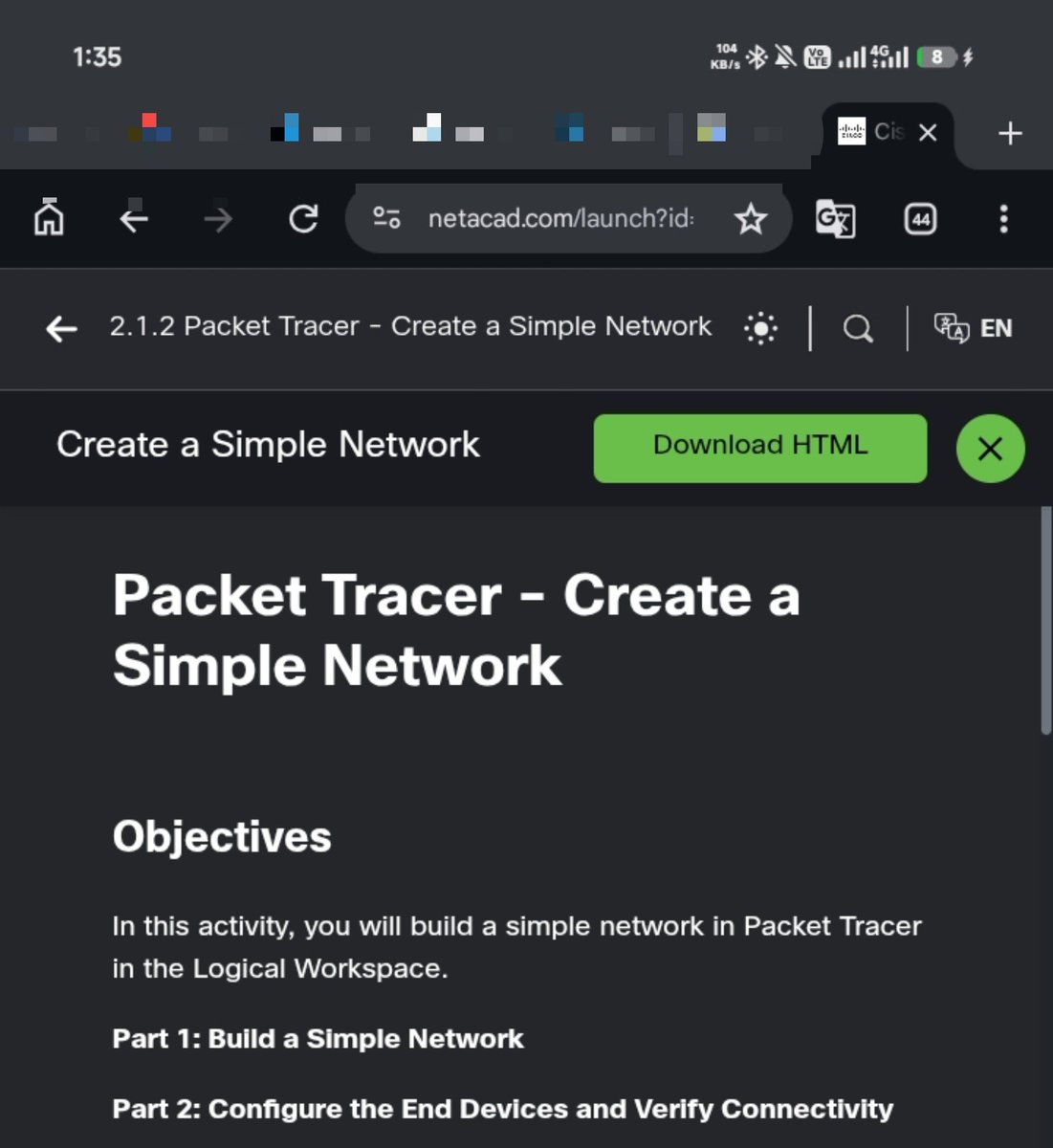Toggle the light/dark theme sun icon
Screen dimensions: 1053x1148
pyautogui.click(x=760, y=329)
